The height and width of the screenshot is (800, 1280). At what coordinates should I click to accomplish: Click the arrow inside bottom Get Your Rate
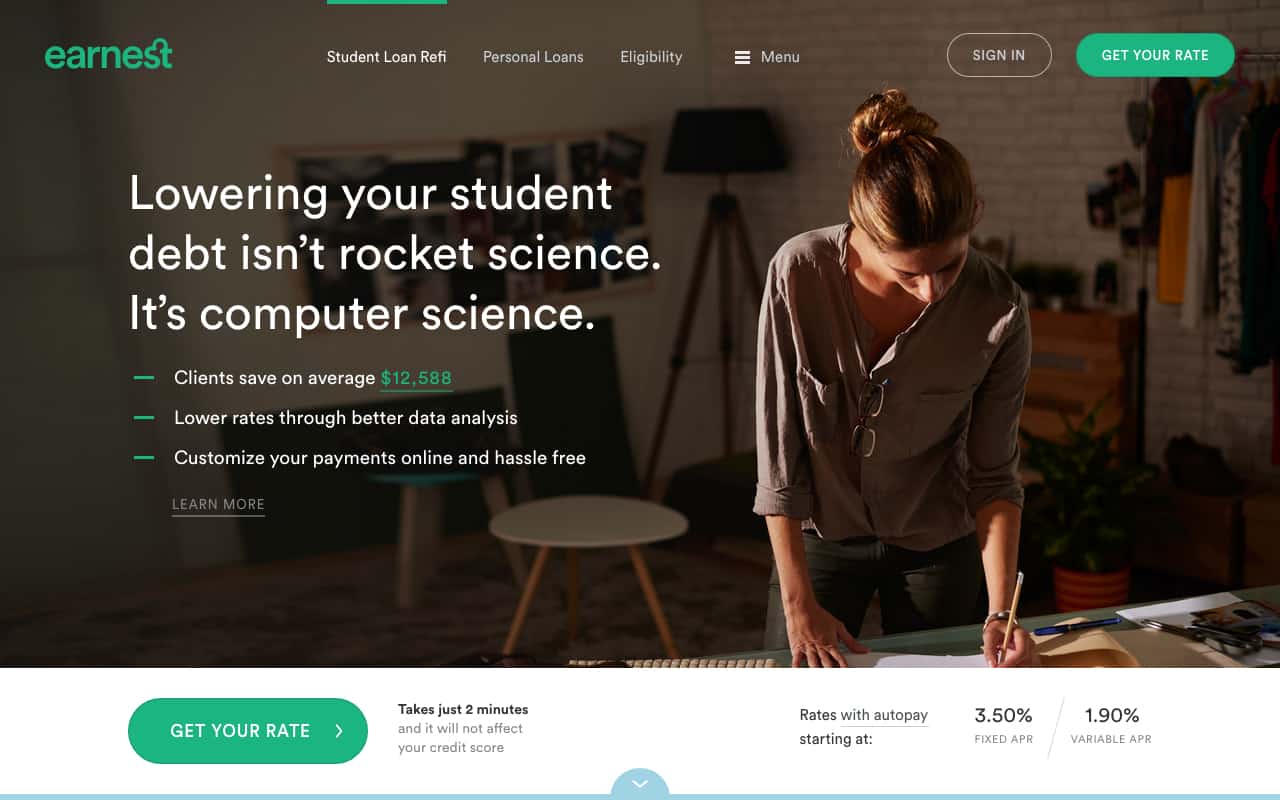coord(339,731)
